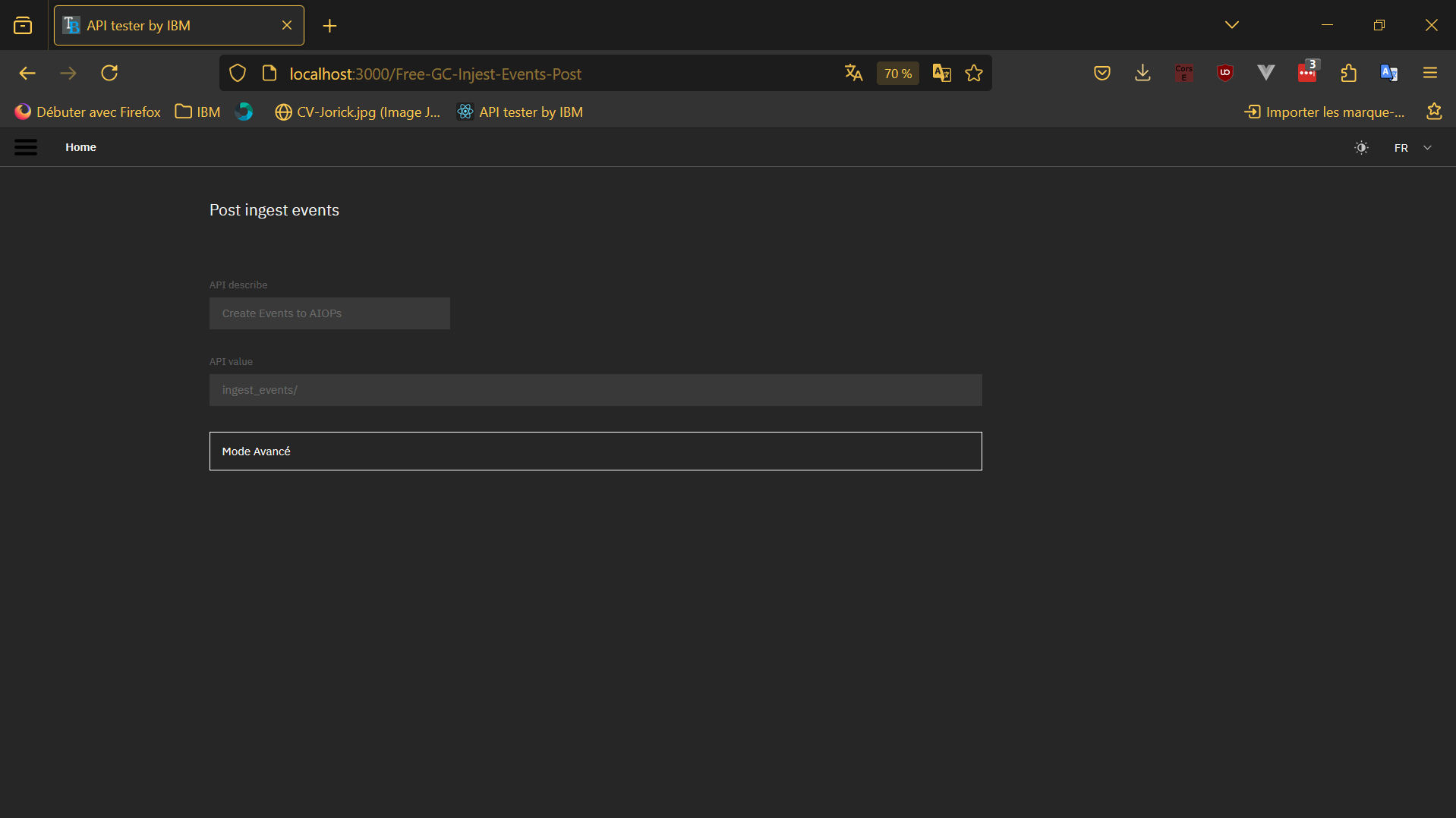This screenshot has height=818, width=1456.
Task: Open the IBM bookmarks folder
Action: click(196, 112)
